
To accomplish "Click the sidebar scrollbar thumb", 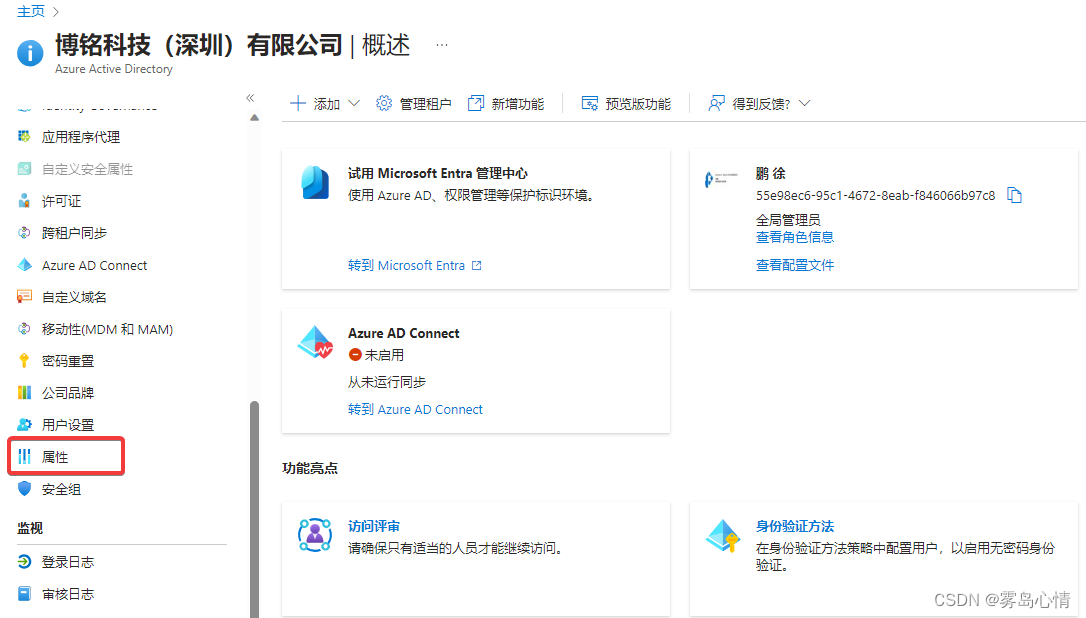I will [254, 509].
